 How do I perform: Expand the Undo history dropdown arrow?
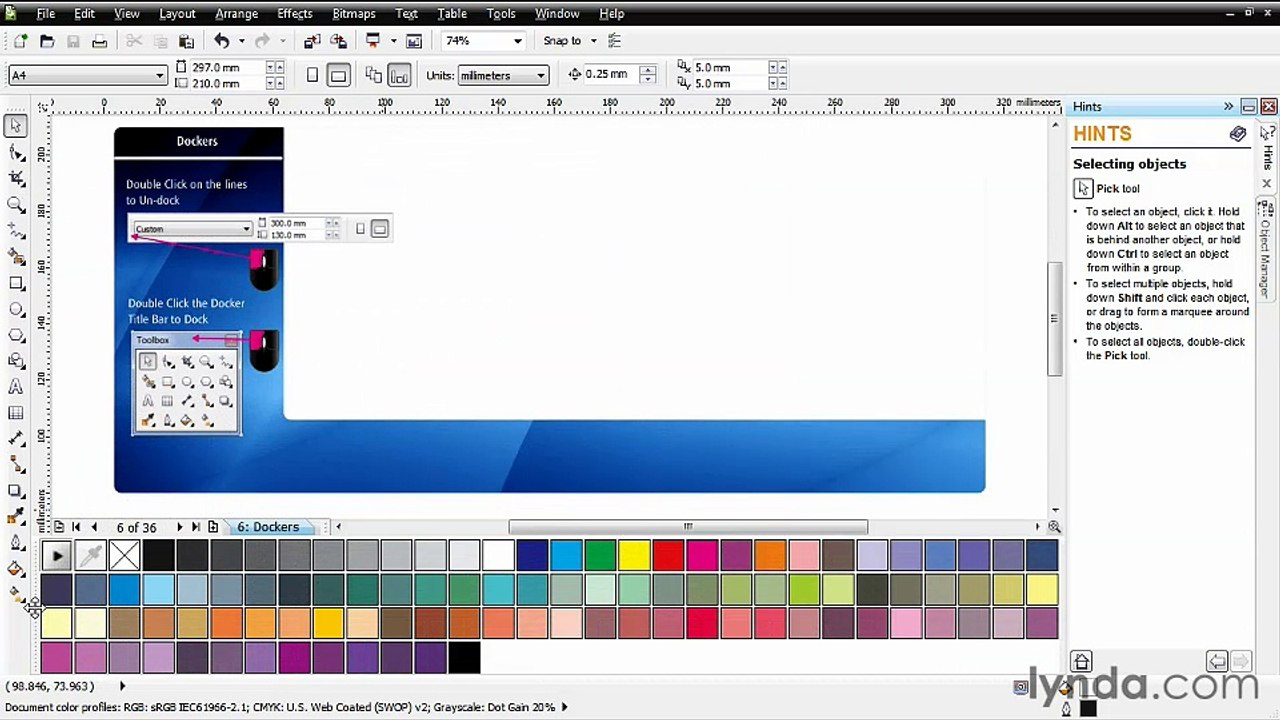click(x=241, y=41)
